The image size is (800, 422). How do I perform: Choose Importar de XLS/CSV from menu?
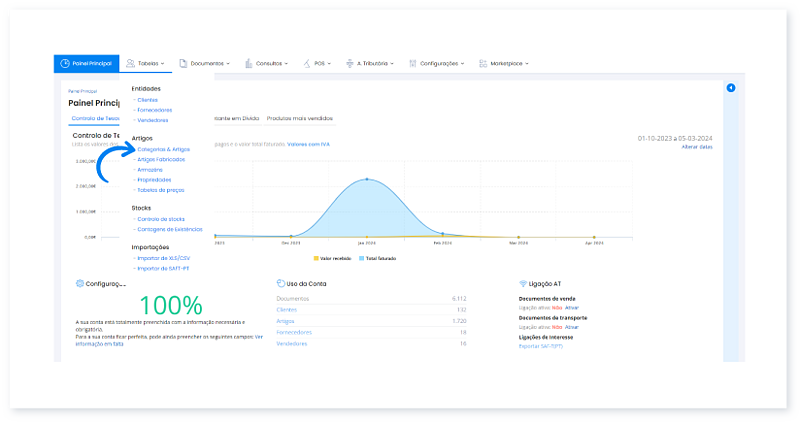pyautogui.click(x=163, y=258)
